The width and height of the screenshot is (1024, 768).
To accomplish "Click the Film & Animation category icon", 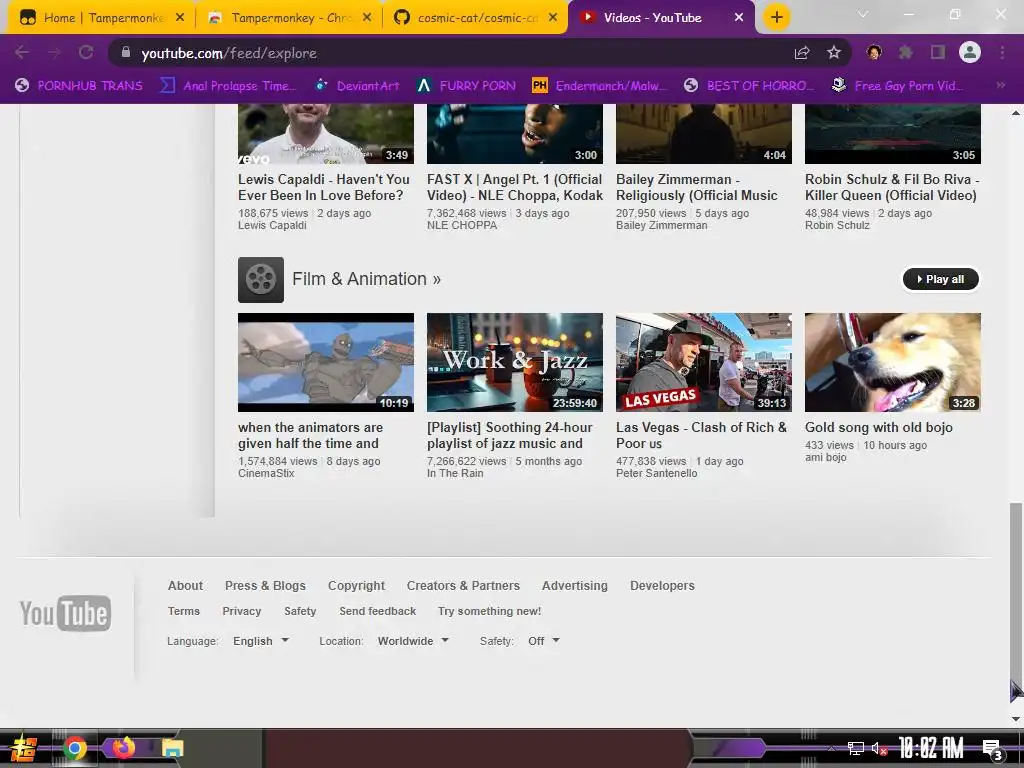I will pos(261,280).
